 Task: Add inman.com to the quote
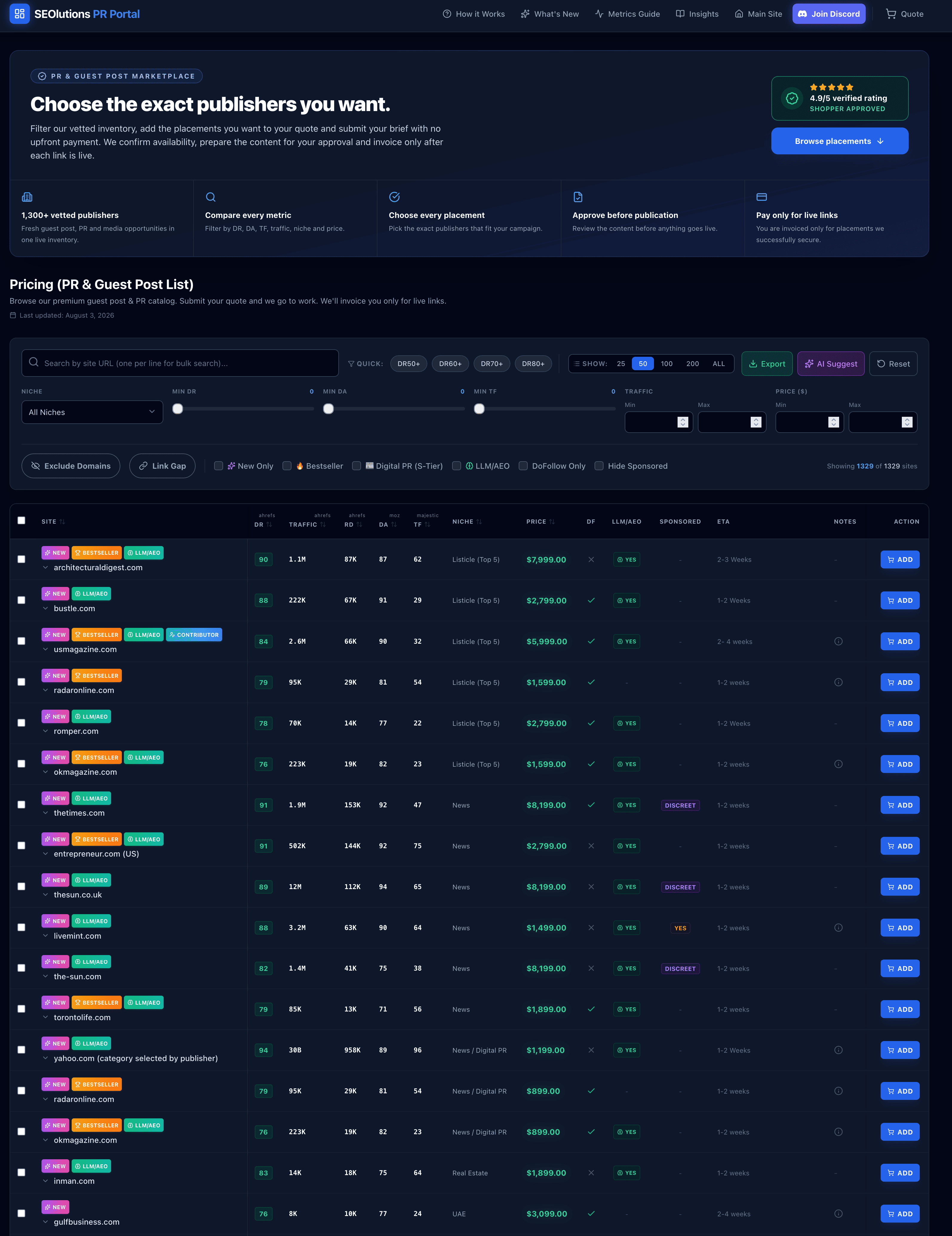click(900, 1173)
